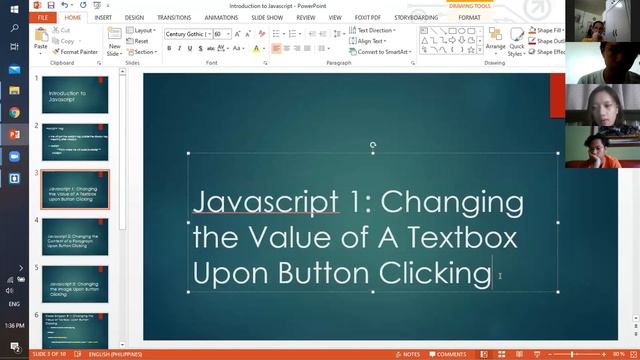Click the Undo arrow icon
The height and width of the screenshot is (360, 640).
point(64,5)
